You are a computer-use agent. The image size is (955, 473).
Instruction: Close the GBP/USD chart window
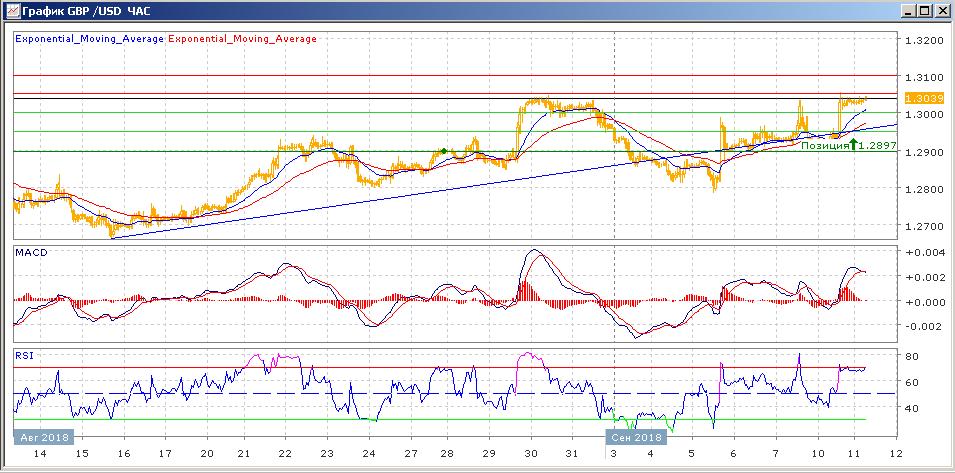coord(942,11)
